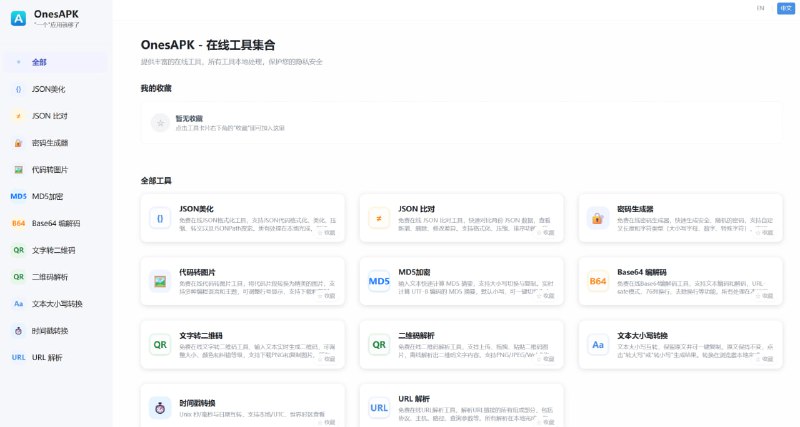Toggle 收藏 favorite on the MD5加密 card
The image size is (800, 427).
(x=545, y=296)
